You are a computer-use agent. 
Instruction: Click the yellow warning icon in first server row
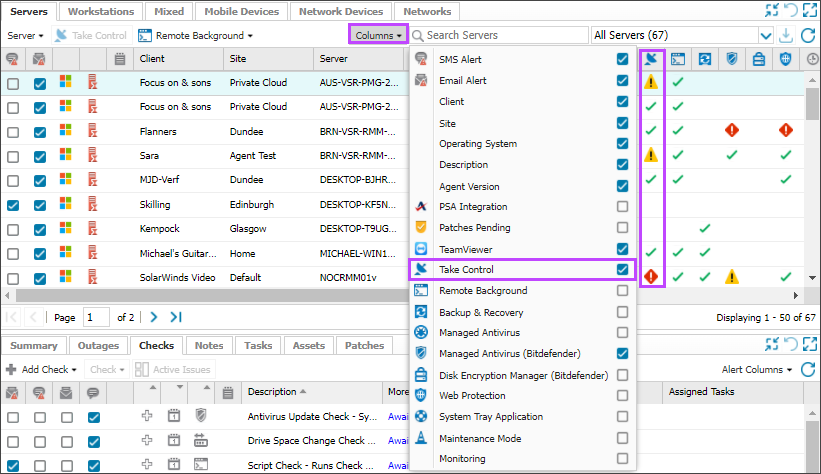tap(651, 82)
